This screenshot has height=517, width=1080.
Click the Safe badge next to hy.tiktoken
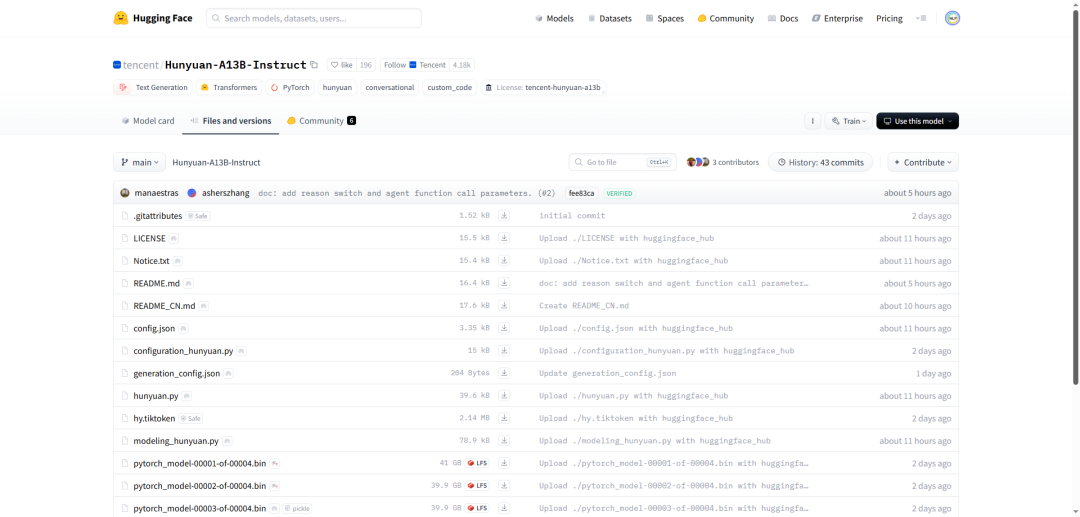click(x=191, y=419)
